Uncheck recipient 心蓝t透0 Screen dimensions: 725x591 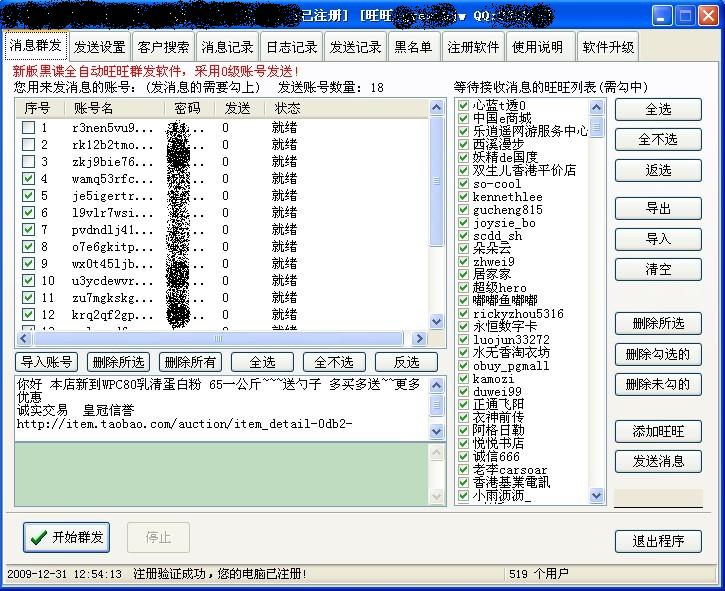tap(463, 105)
